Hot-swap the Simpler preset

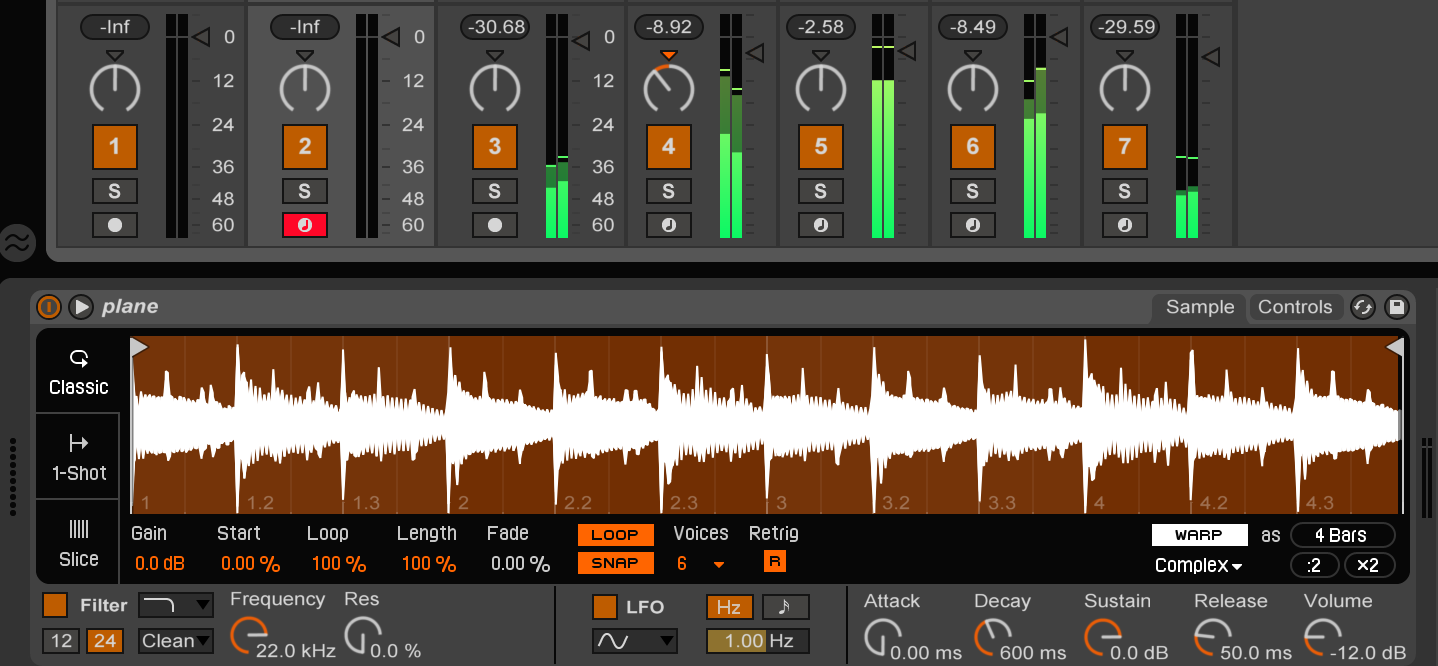(1363, 307)
